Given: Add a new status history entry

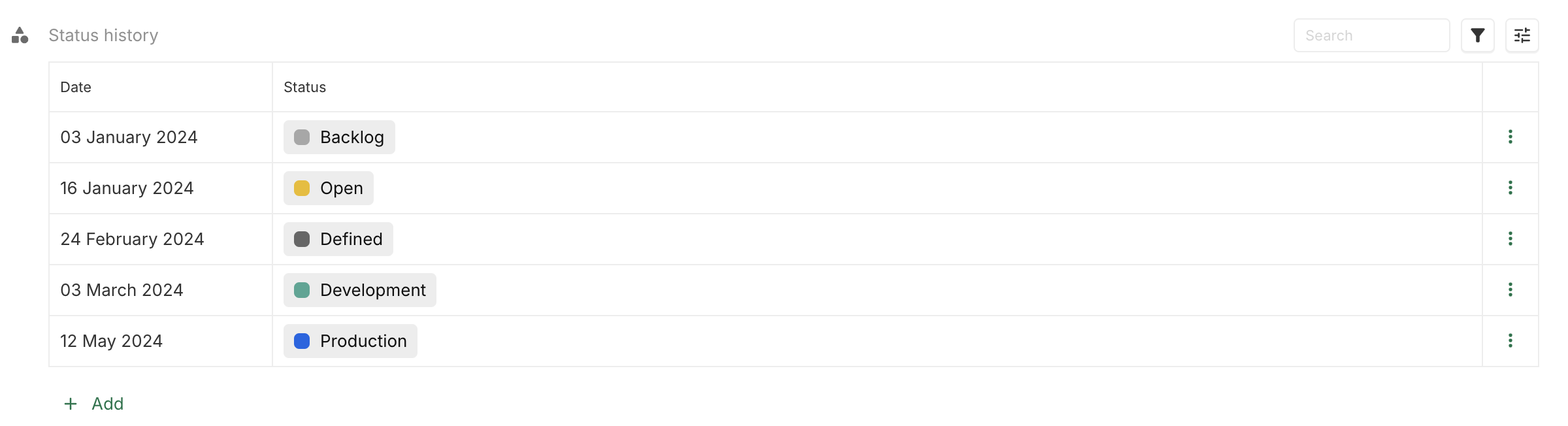Looking at the screenshot, I should [x=93, y=403].
